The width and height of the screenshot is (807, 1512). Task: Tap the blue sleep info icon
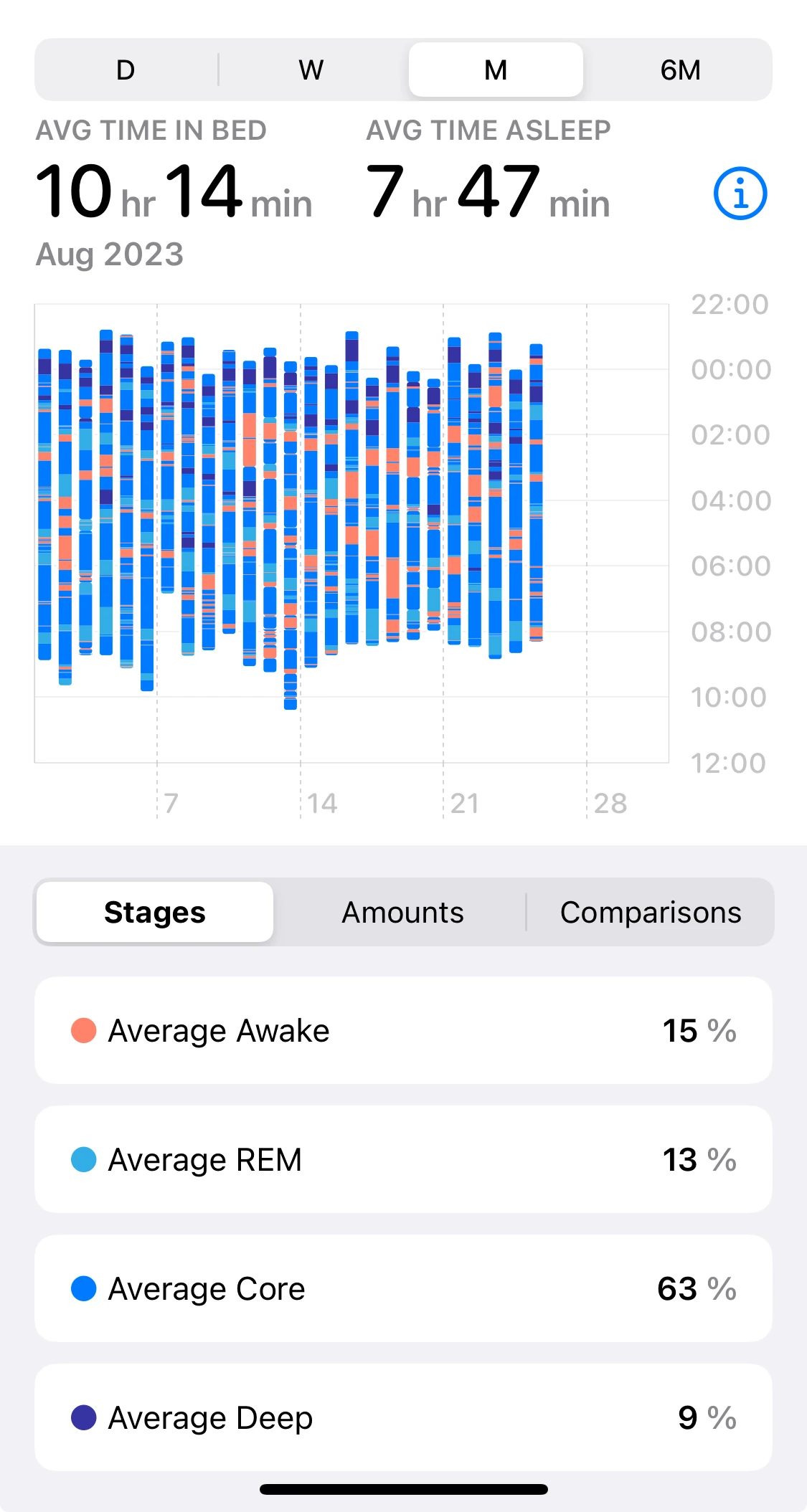pos(740,194)
